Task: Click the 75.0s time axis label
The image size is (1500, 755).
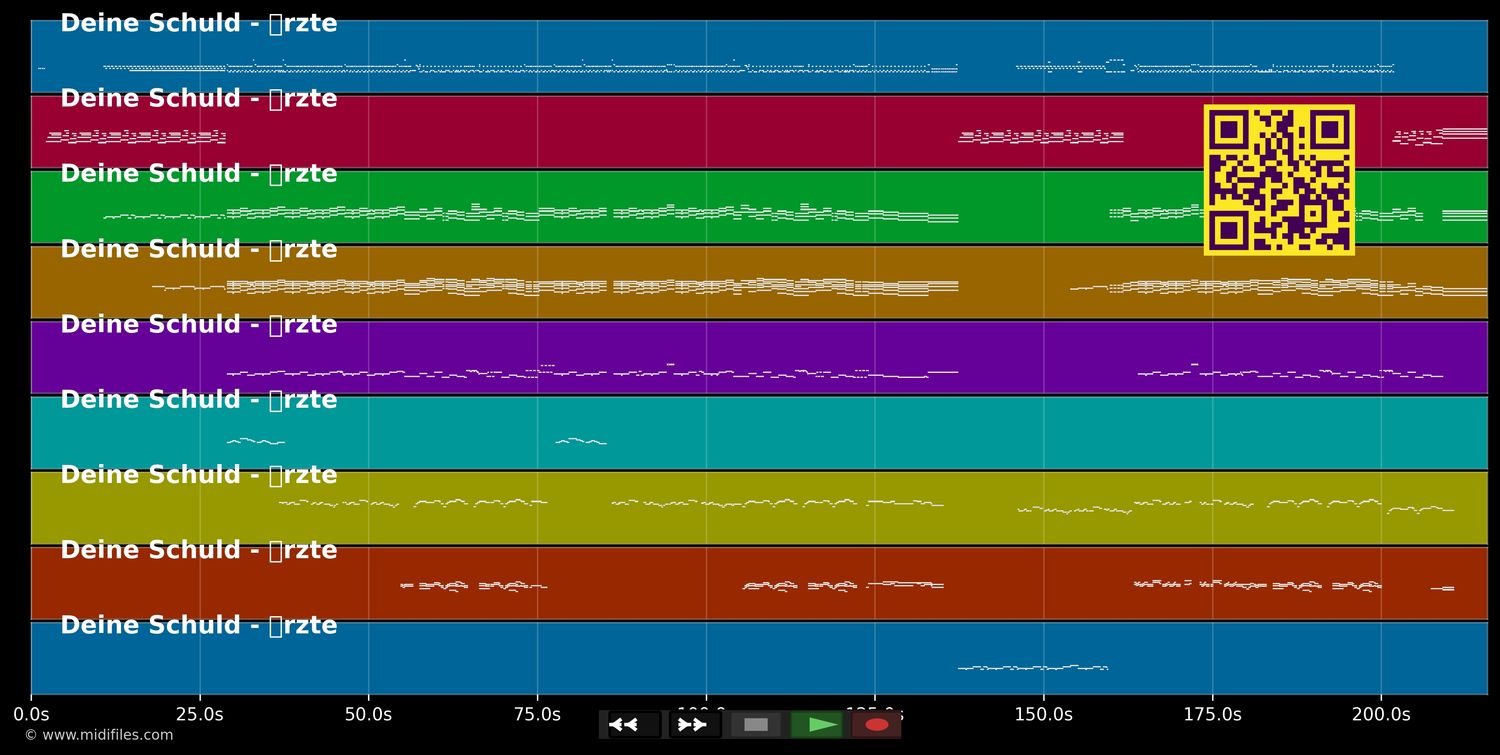Action: [537, 715]
